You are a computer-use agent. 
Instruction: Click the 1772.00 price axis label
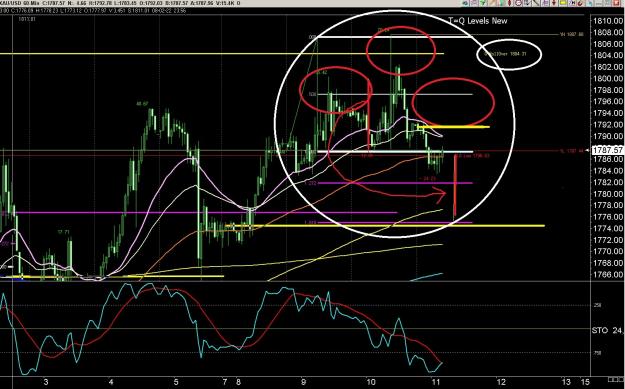[x=608, y=240]
